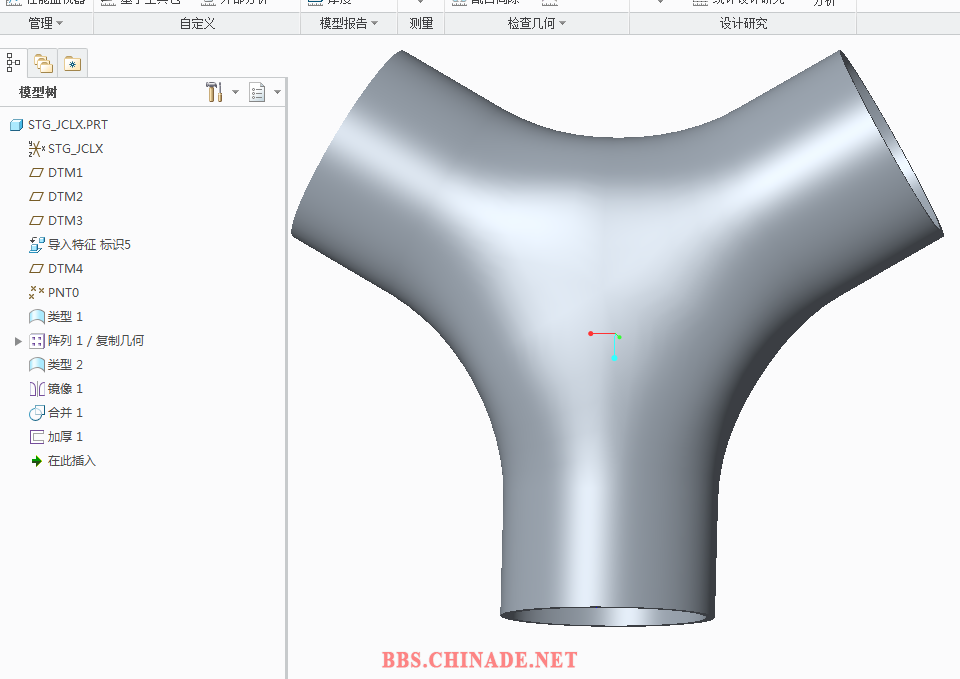
Task: Select STG_JCLX.PRT root part in tree
Action: click(67, 125)
